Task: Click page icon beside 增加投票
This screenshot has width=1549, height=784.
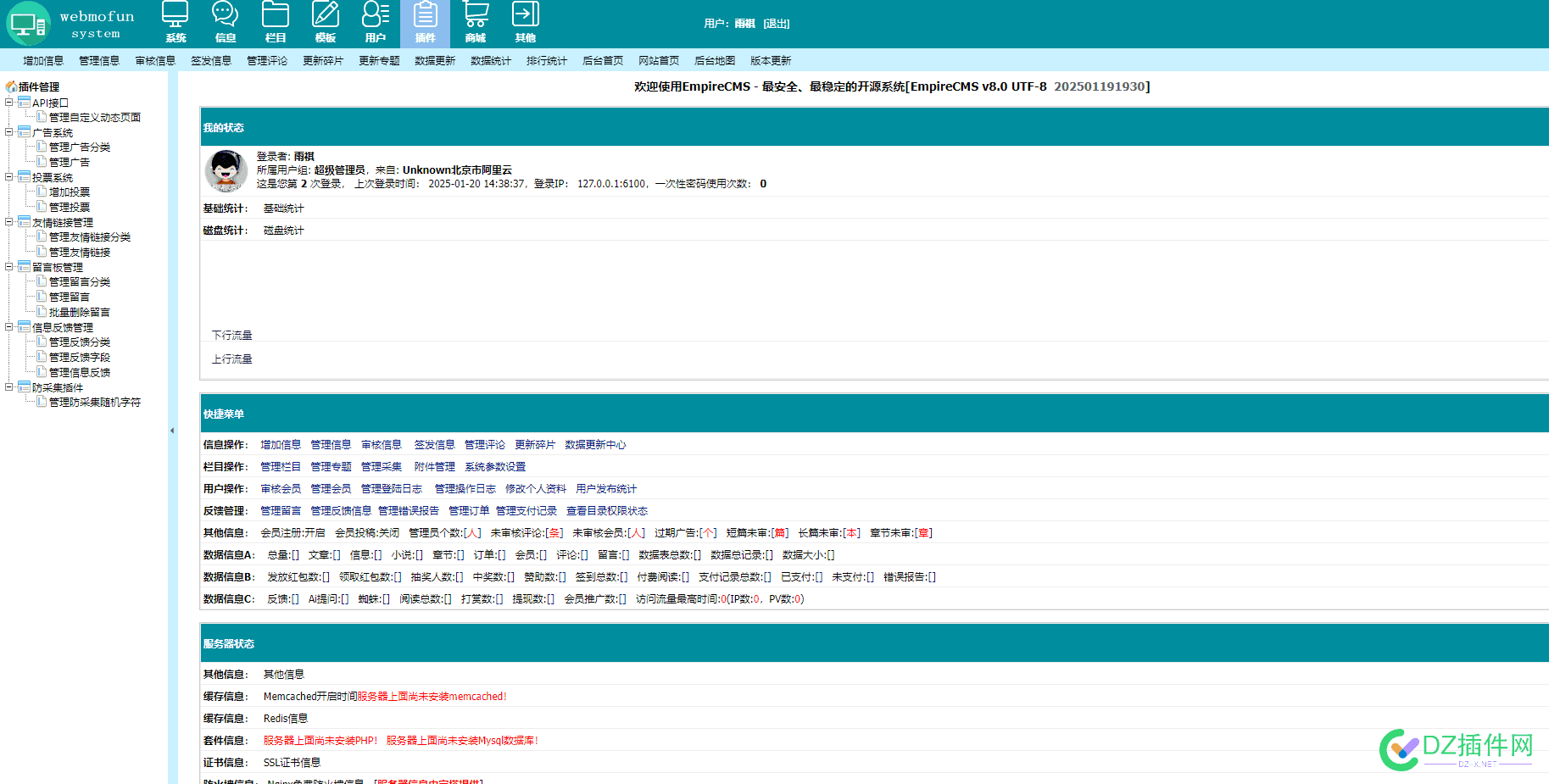Action: (x=42, y=192)
